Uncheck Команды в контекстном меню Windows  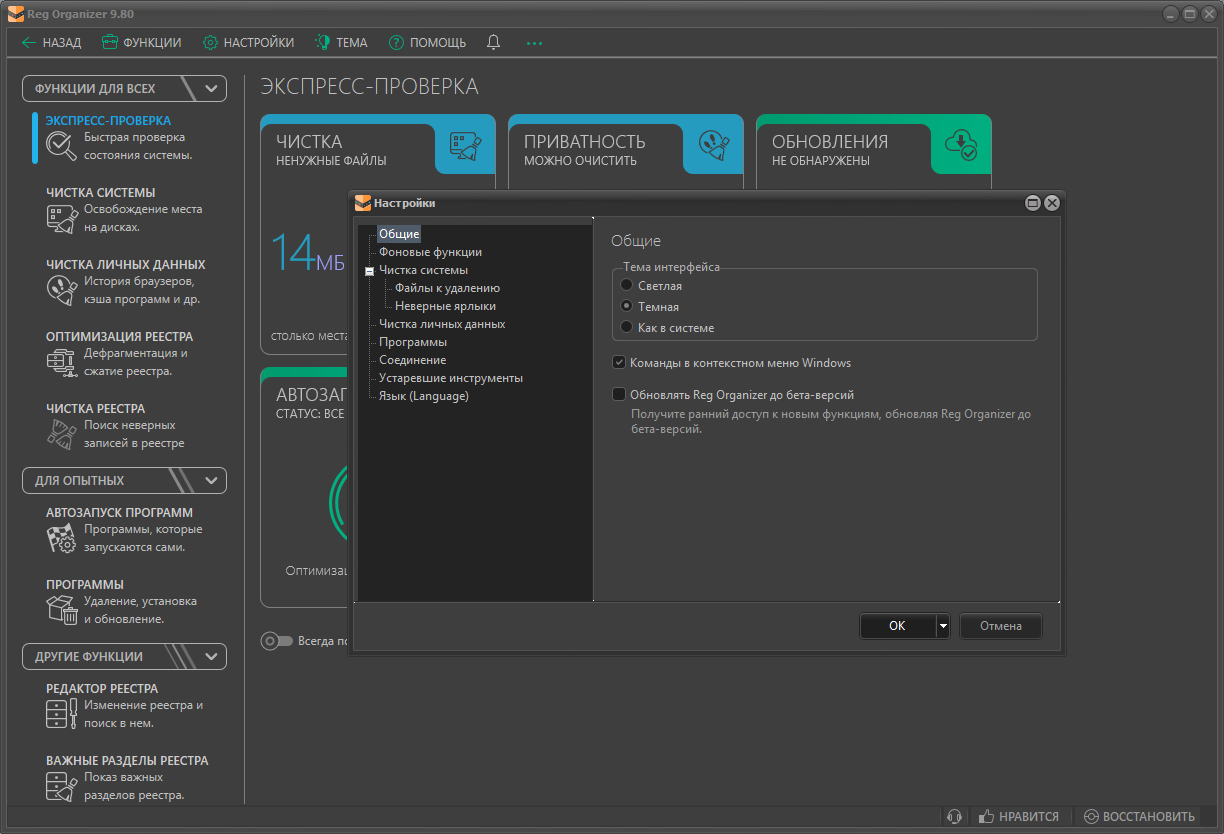[620, 363]
